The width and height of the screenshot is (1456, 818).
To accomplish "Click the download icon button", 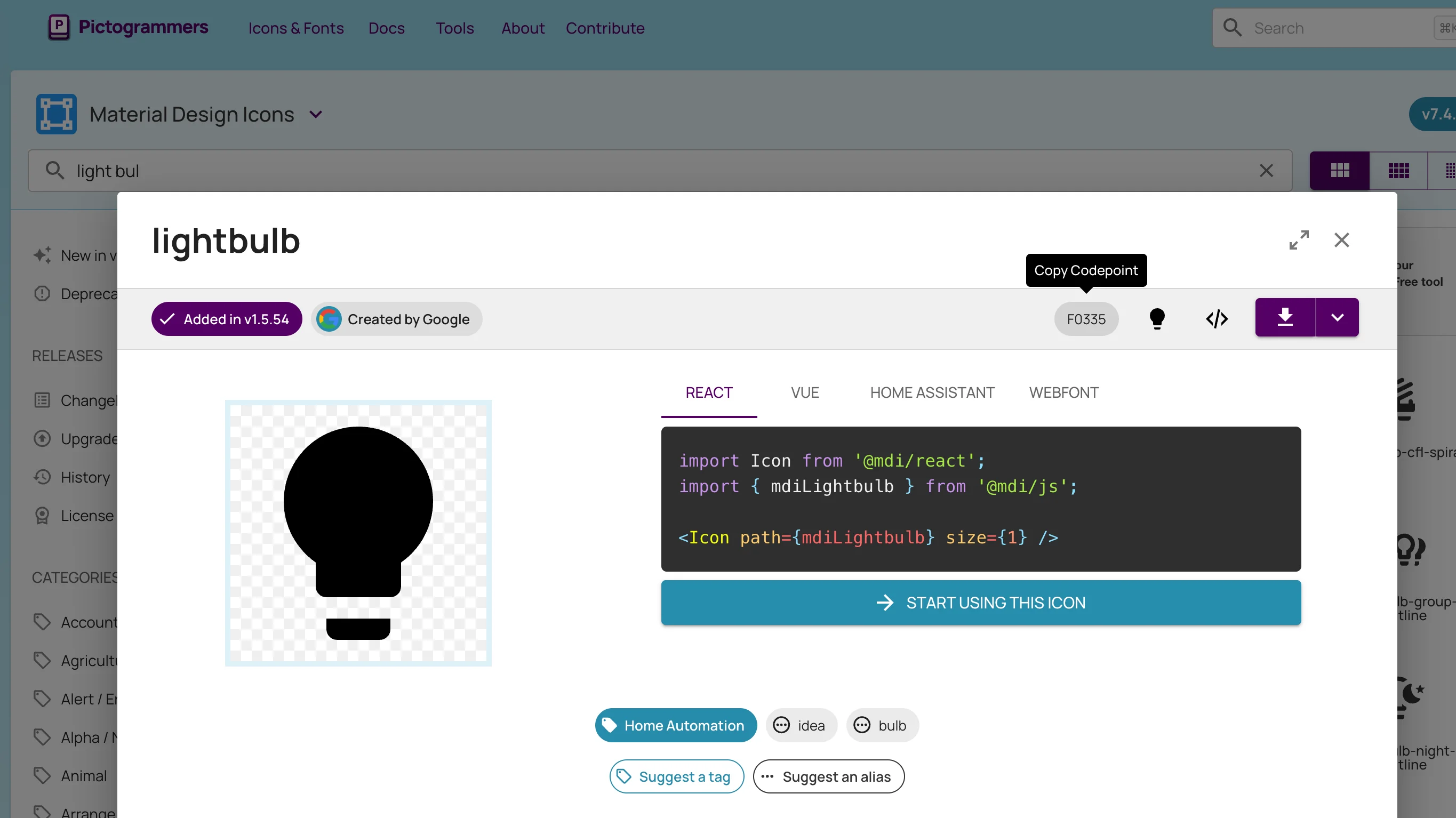I will tap(1285, 318).
